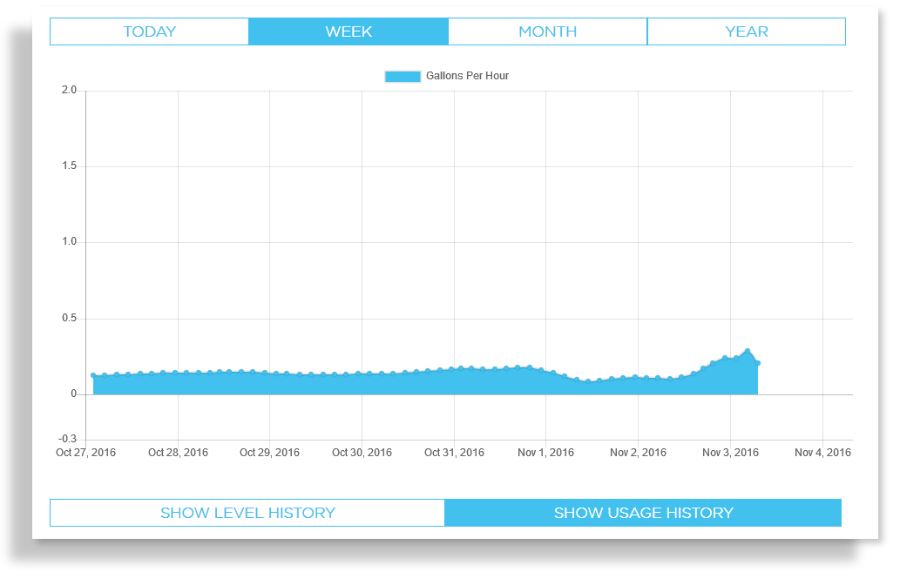Click the SHOW LEVEL HISTORY button

(247, 513)
